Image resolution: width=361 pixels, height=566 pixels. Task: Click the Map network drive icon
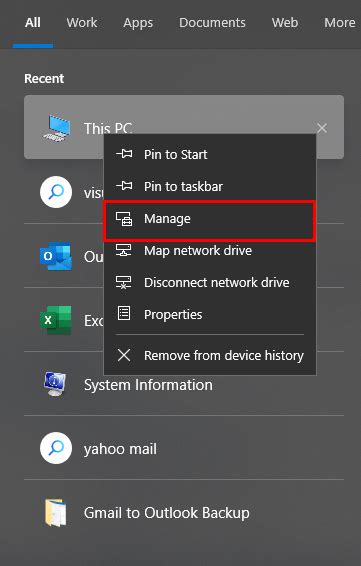[x=123, y=250]
